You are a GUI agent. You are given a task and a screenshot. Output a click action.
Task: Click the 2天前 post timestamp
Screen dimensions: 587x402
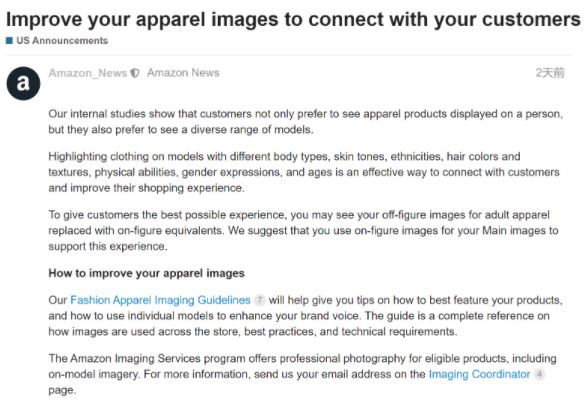[550, 73]
